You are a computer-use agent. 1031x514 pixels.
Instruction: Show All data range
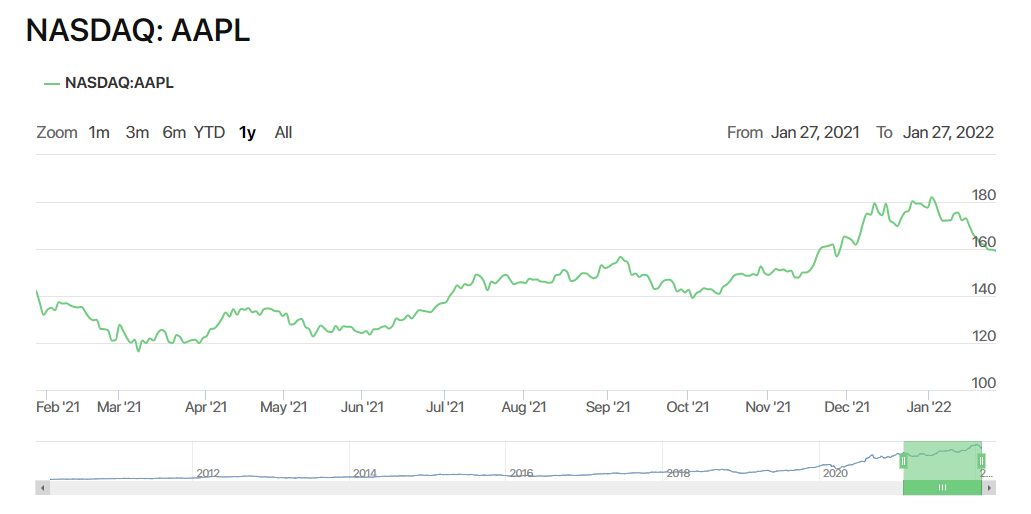coord(283,132)
